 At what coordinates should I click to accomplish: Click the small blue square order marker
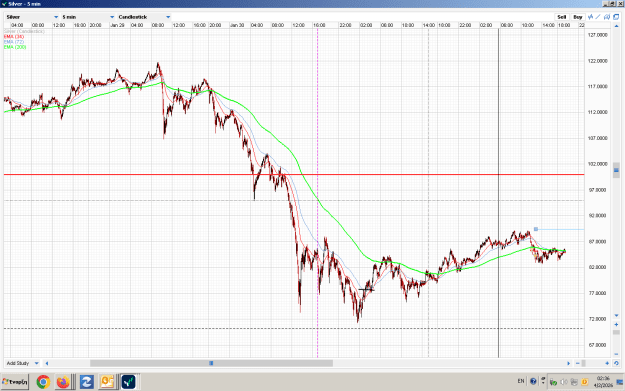click(536, 229)
